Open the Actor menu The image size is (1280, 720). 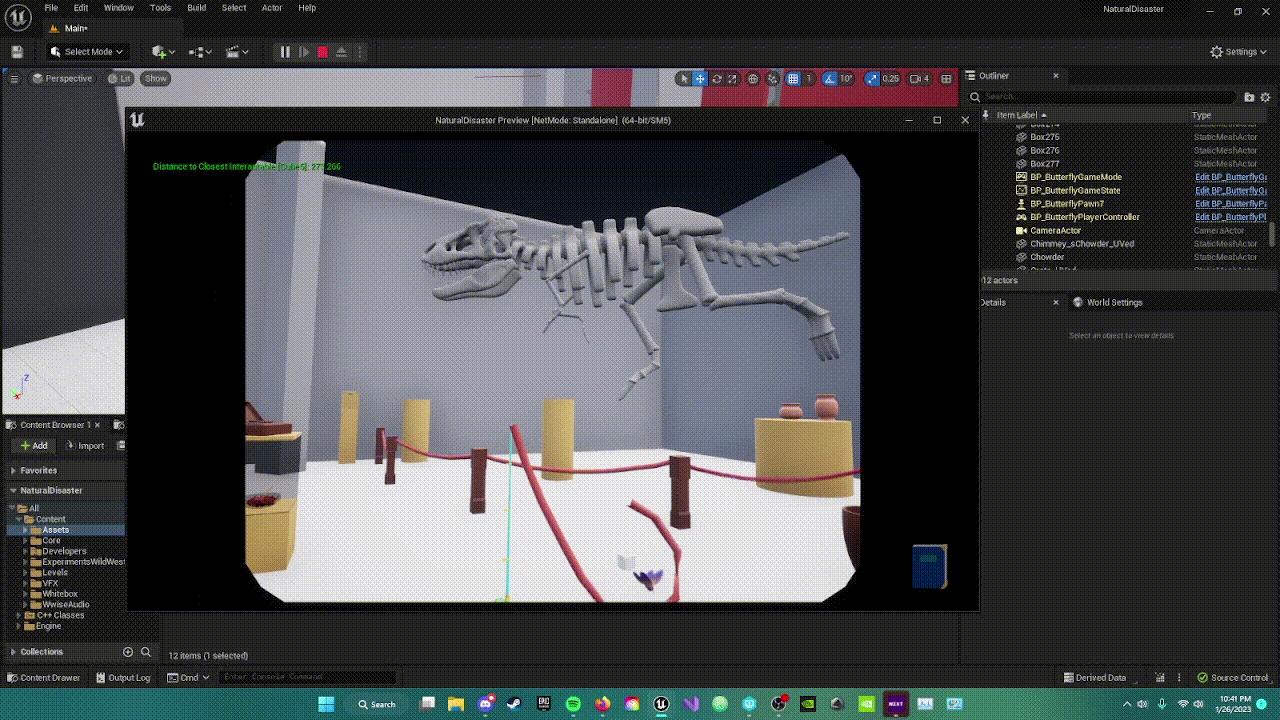coord(272,7)
